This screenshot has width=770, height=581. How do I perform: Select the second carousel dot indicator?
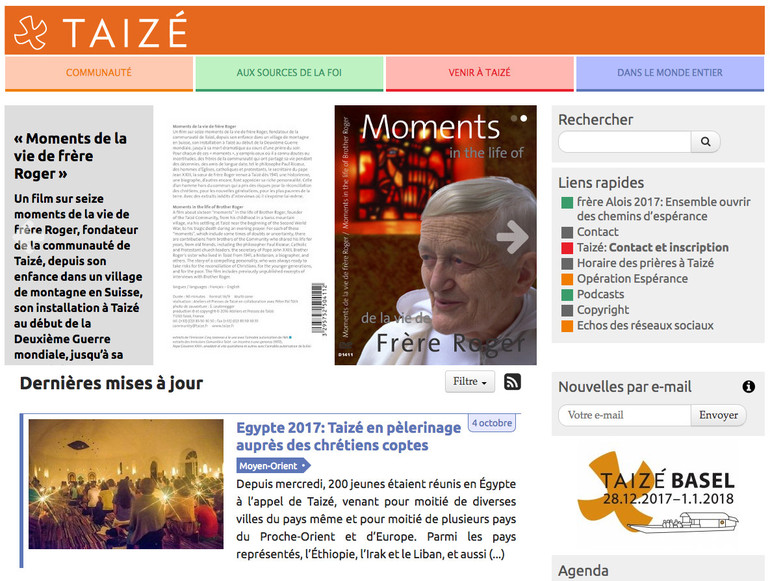(524, 118)
